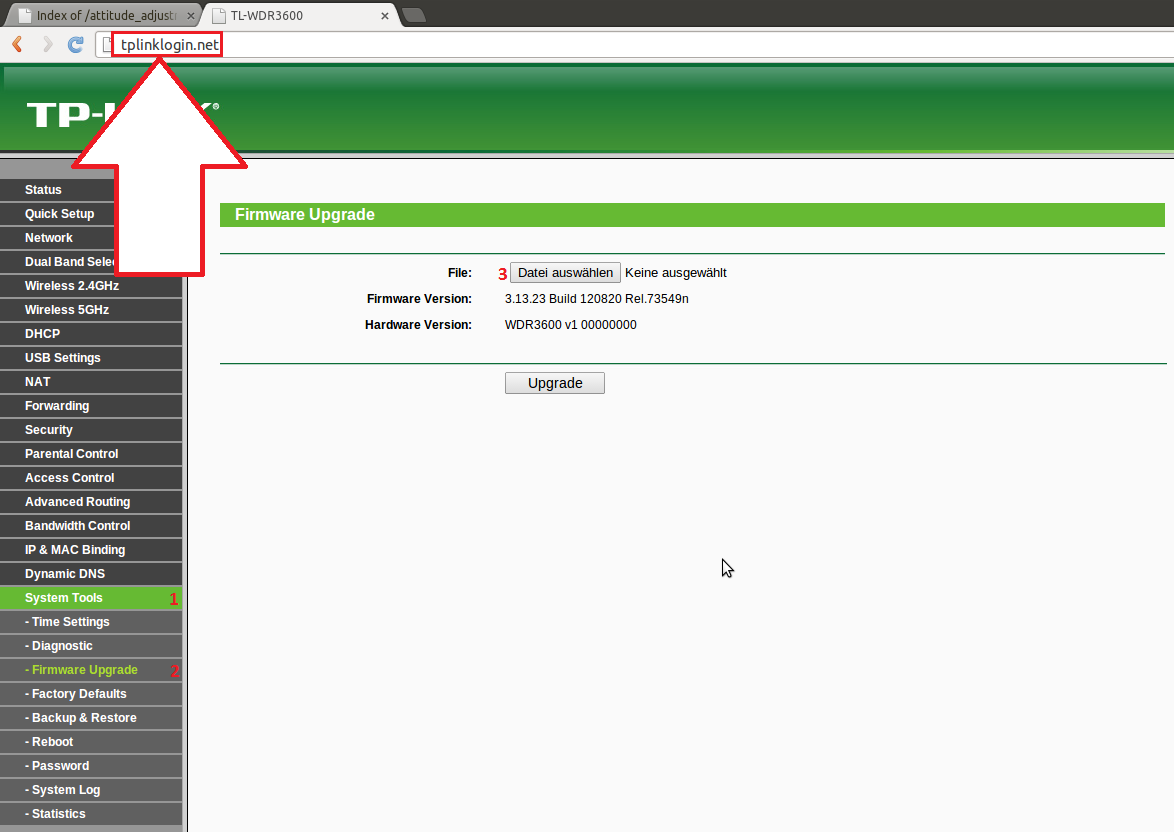The width and height of the screenshot is (1174, 832).
Task: Click the browser back arrow
Action: [x=17, y=45]
